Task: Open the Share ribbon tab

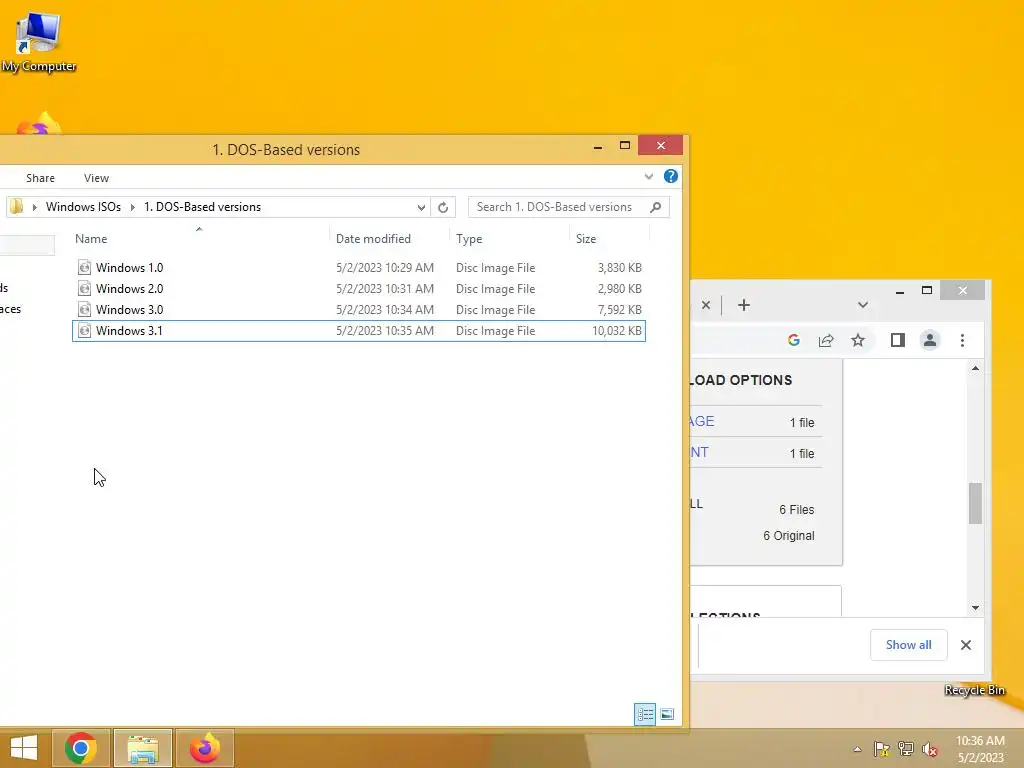Action: pyautogui.click(x=40, y=178)
